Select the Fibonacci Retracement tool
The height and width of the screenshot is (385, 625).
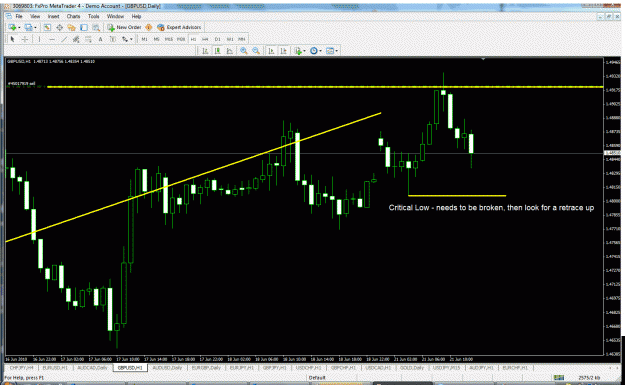tap(88, 39)
